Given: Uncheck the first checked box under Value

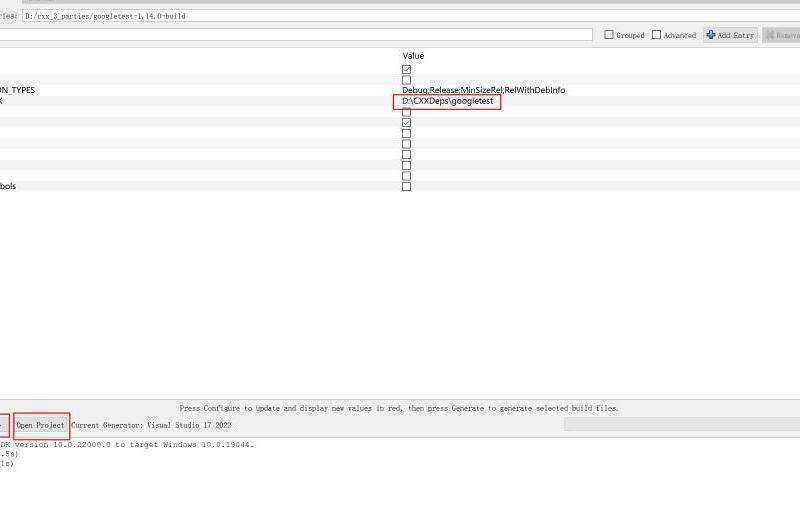Looking at the screenshot, I should click(x=406, y=69).
